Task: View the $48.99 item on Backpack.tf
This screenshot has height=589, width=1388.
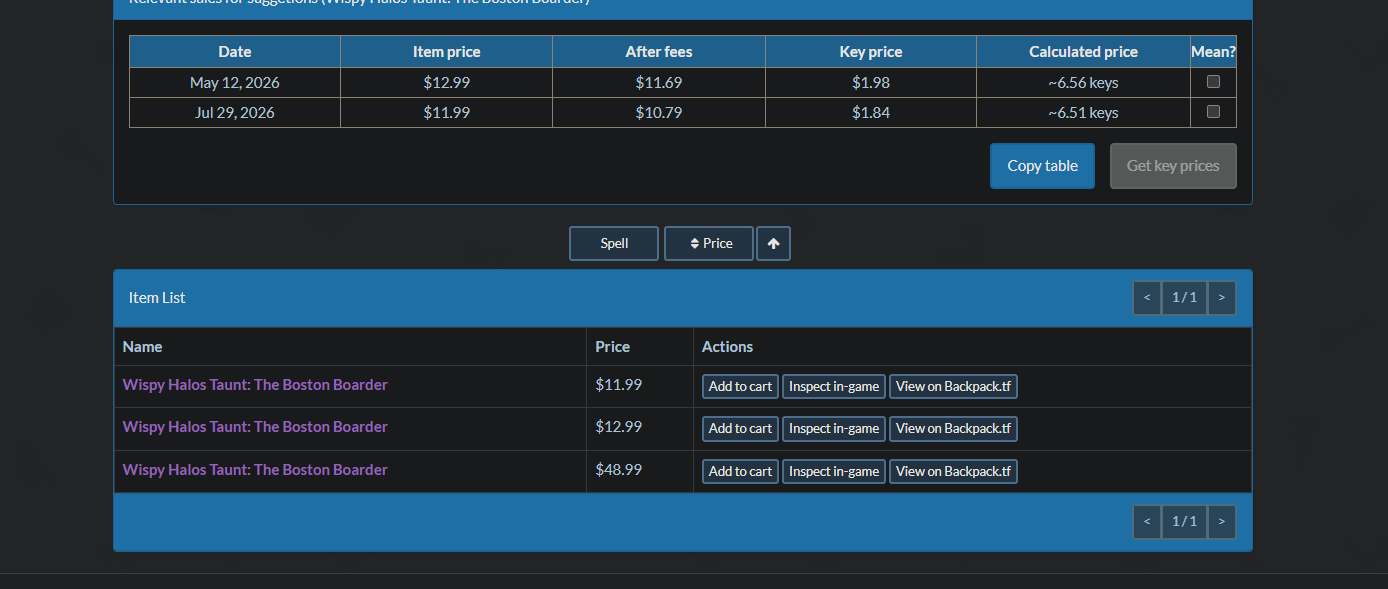Action: pyautogui.click(x=953, y=471)
